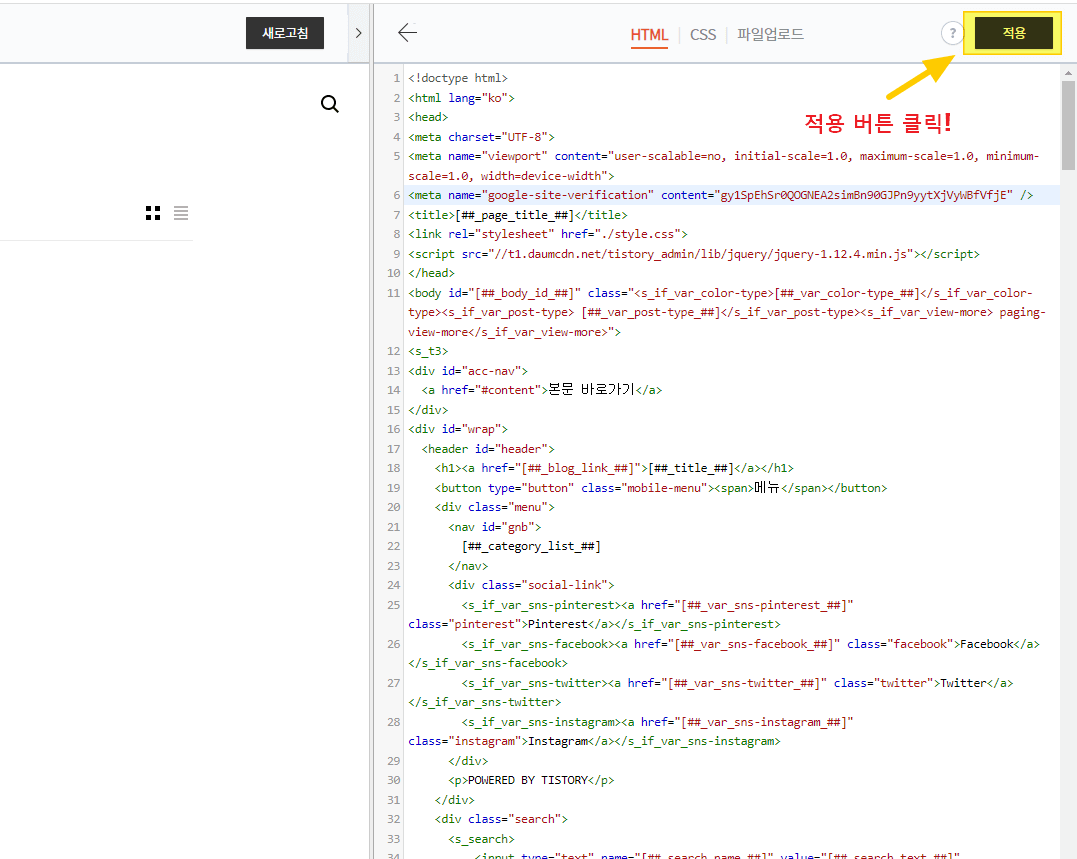Viewport: 1077px width, 859px height.
Task: Click the <head> line
Action: pos(428,117)
